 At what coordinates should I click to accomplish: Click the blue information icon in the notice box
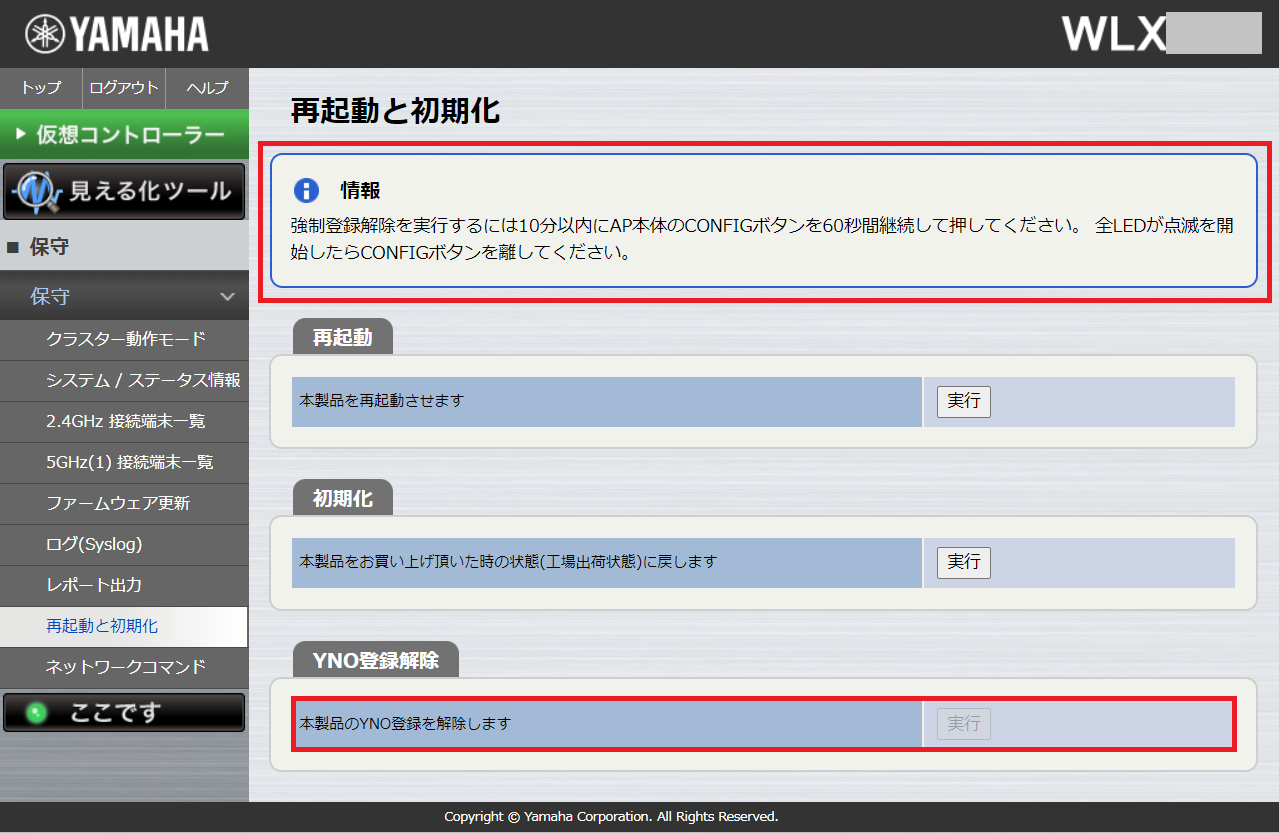click(306, 190)
